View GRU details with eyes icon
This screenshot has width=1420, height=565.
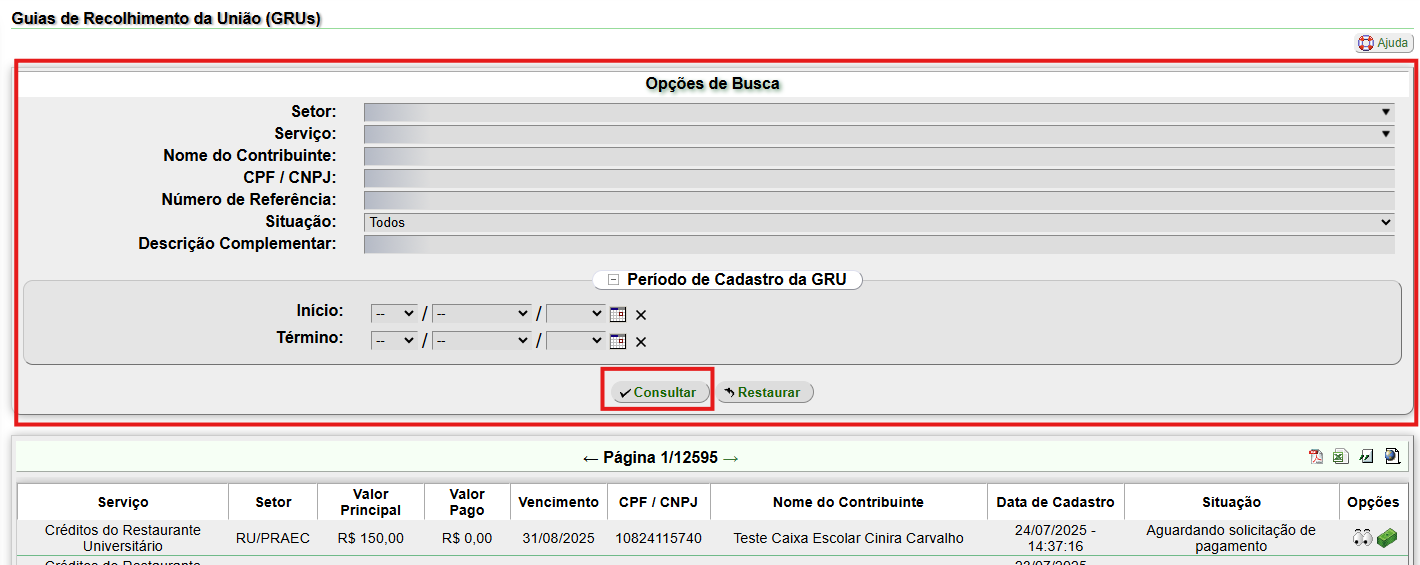[1362, 538]
